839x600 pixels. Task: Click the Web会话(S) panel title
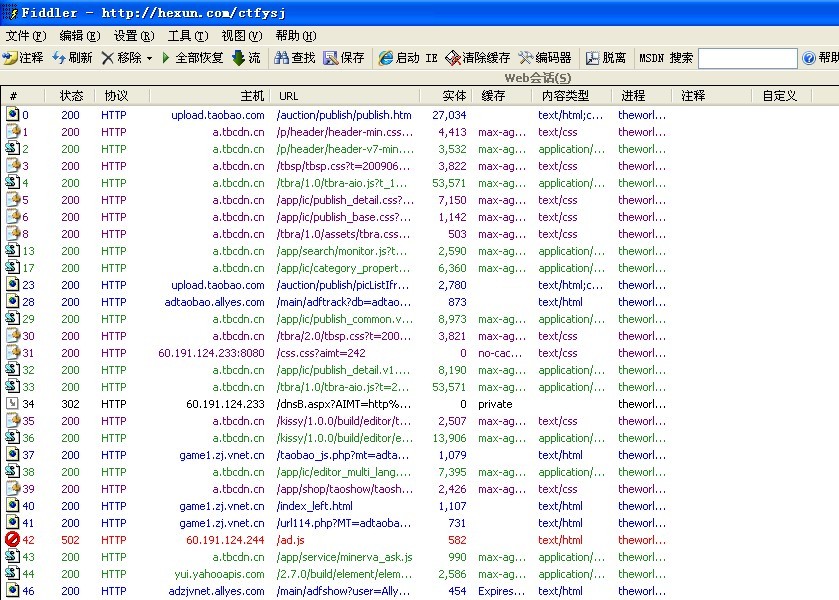pyautogui.click(x=538, y=78)
